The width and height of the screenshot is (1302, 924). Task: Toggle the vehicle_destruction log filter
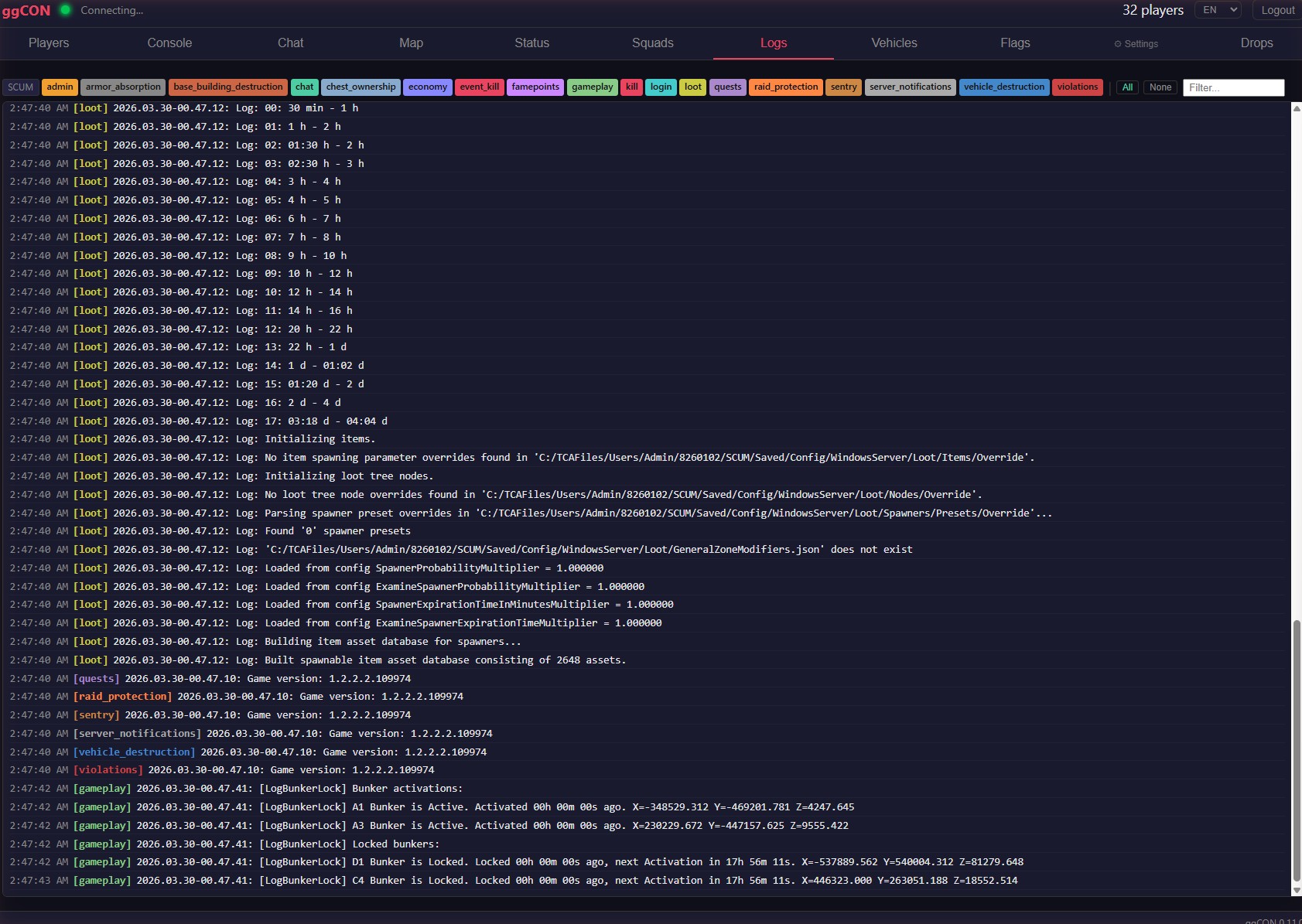[x=1004, y=87]
